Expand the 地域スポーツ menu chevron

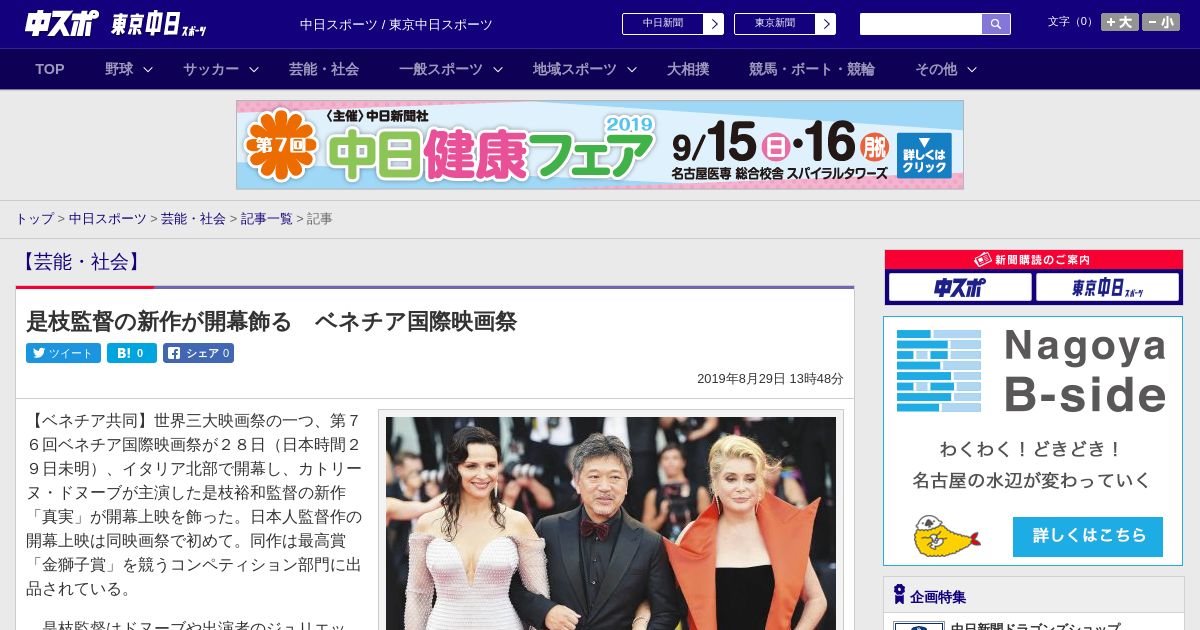click(x=632, y=70)
